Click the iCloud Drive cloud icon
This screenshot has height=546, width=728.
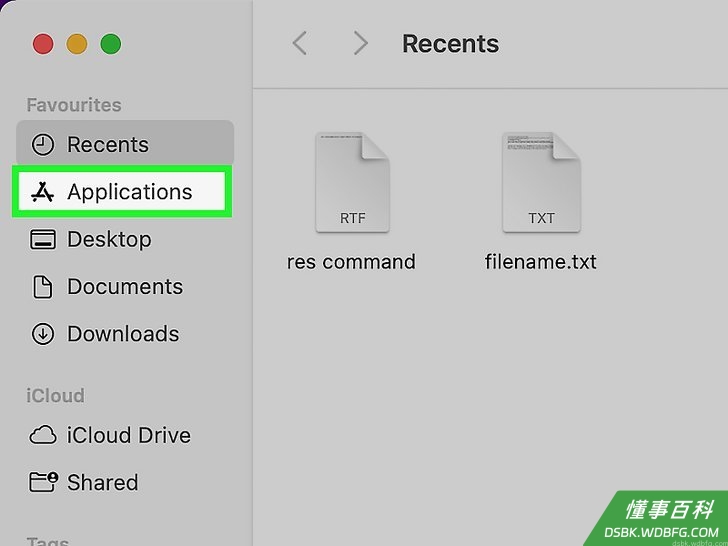pos(43,436)
